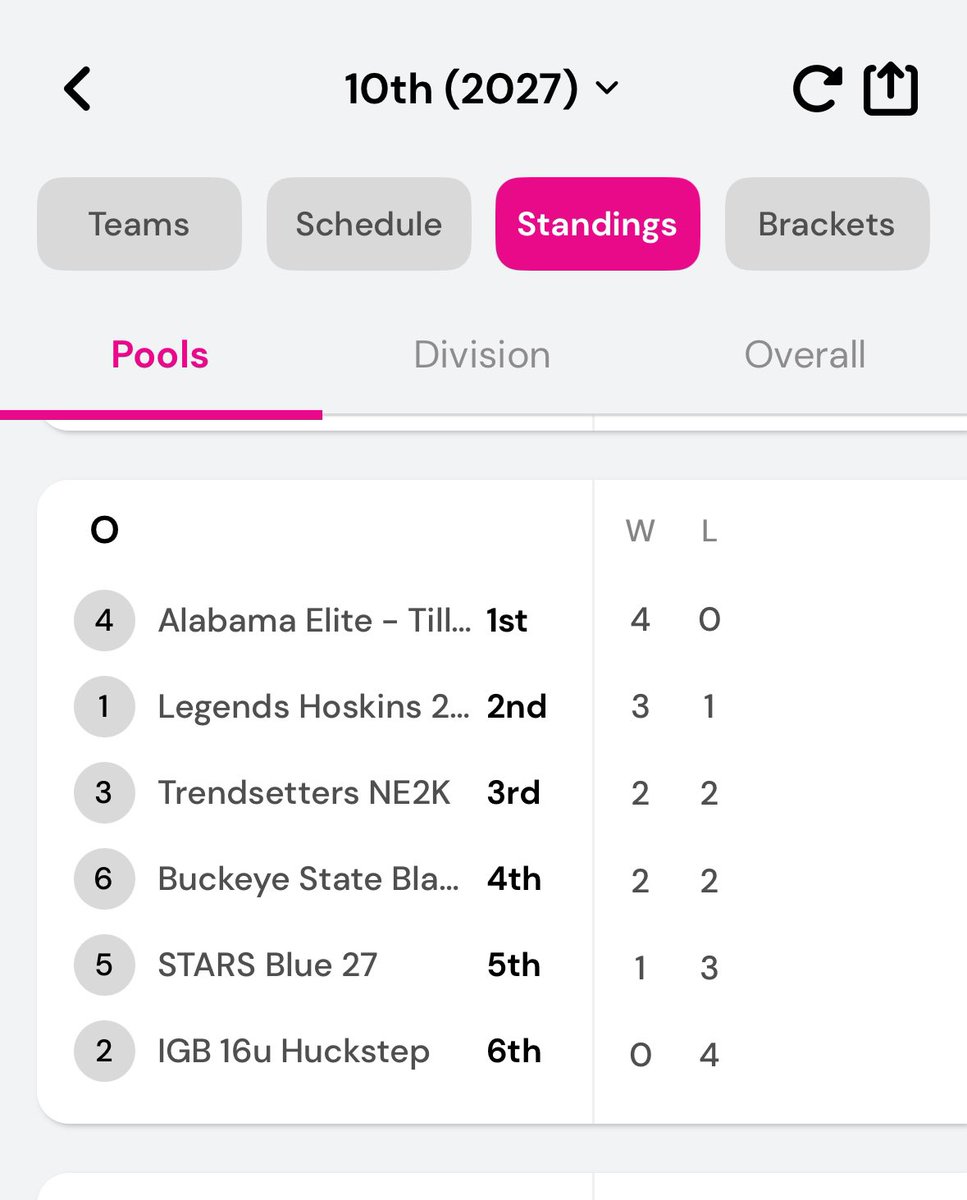Image resolution: width=967 pixels, height=1200 pixels.
Task: Select the highlighted Standings button
Action: point(597,224)
